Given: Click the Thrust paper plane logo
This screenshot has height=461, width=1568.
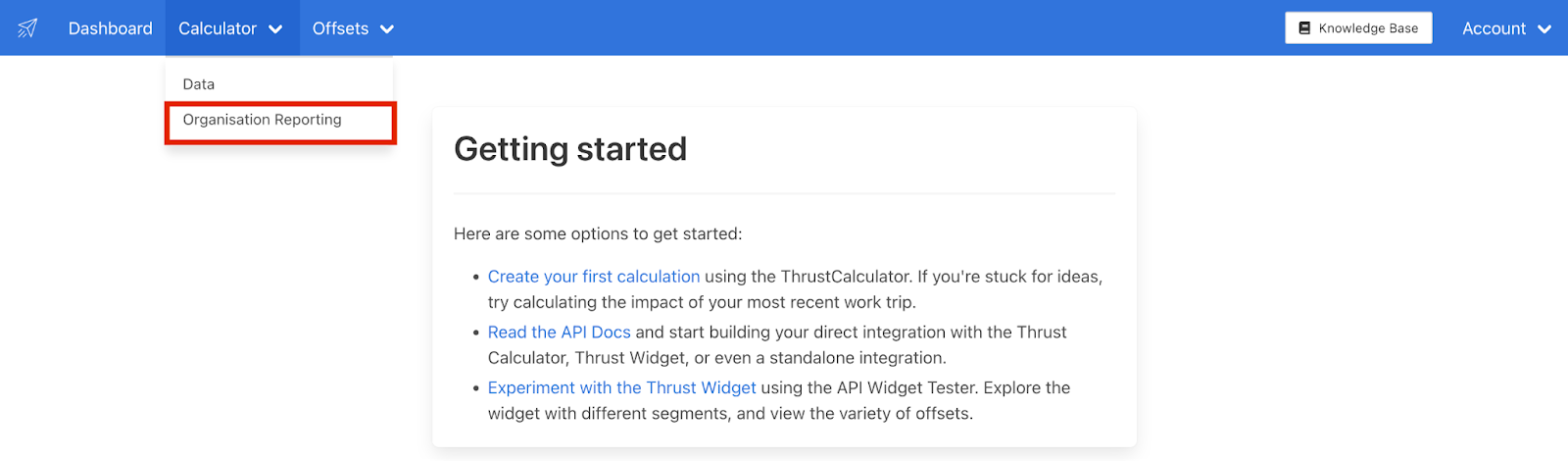Looking at the screenshot, I should (27, 28).
